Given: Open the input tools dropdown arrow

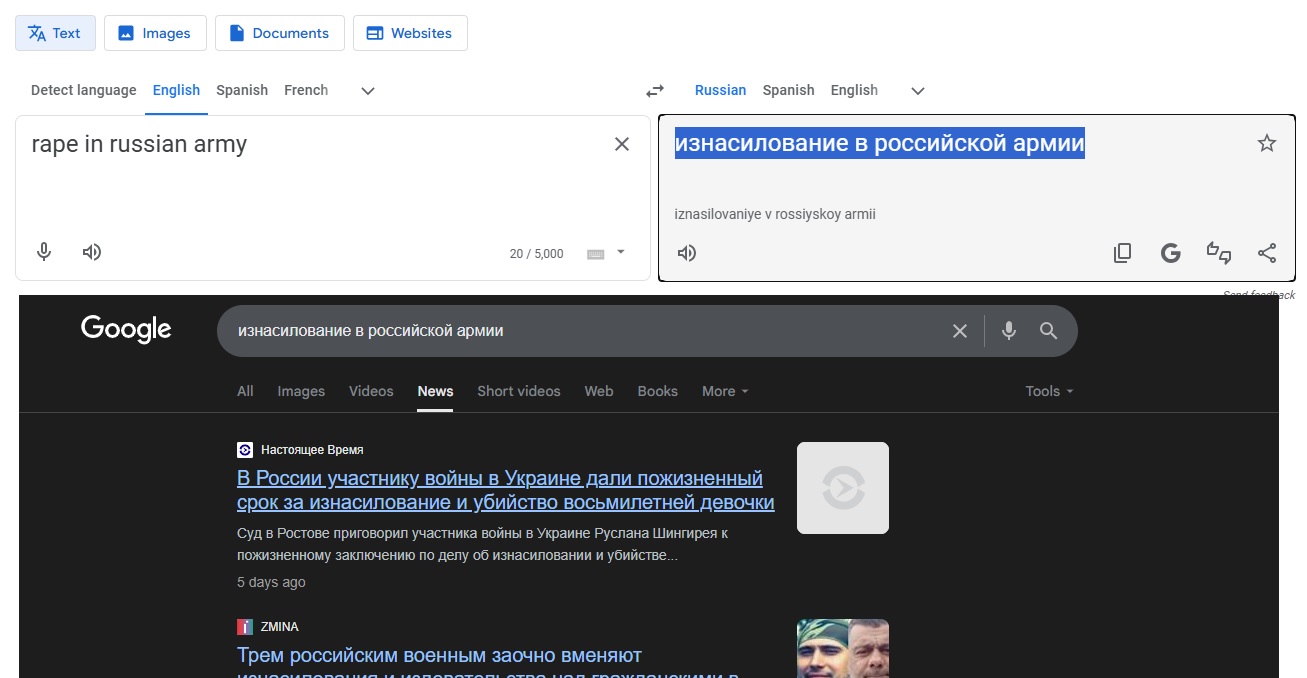Looking at the screenshot, I should coord(620,252).
